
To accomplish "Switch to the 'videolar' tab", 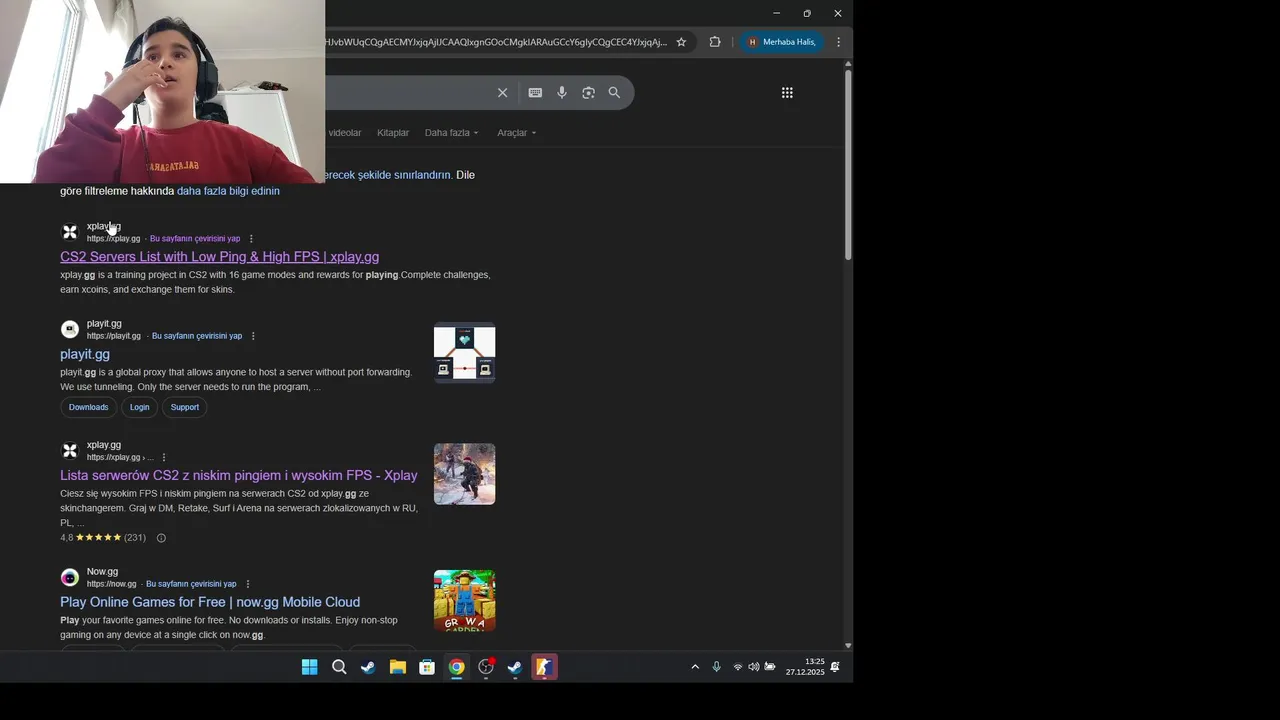I will pyautogui.click(x=345, y=133).
